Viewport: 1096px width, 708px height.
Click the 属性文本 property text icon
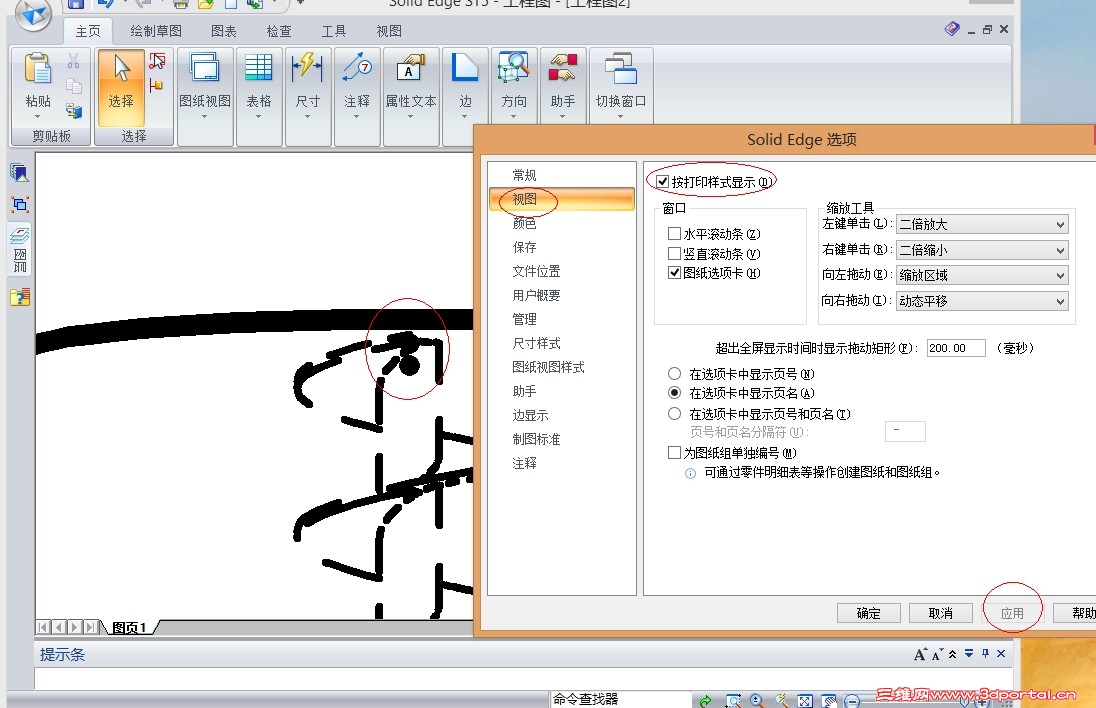[x=410, y=68]
